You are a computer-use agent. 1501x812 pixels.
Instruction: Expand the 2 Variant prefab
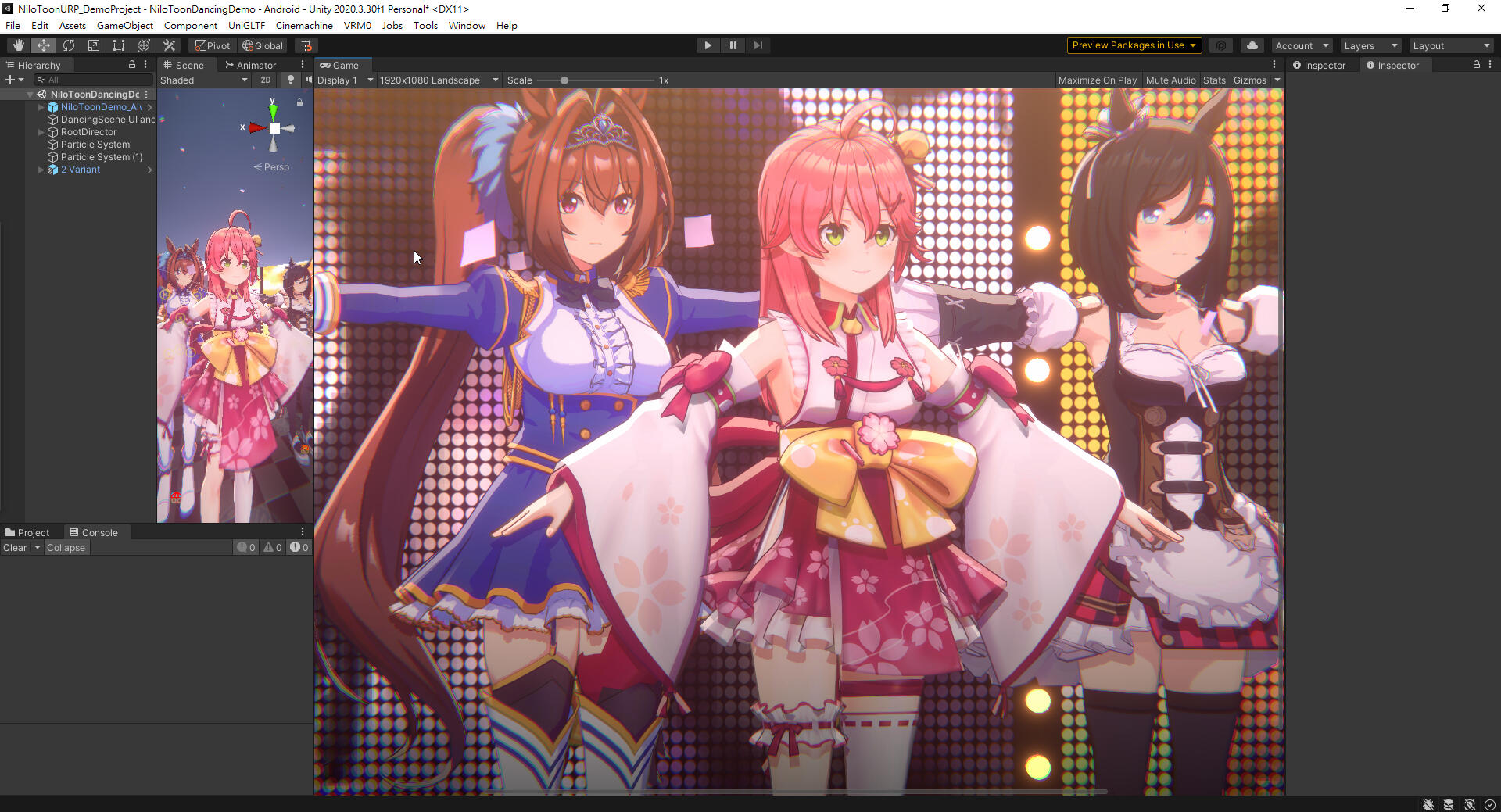pos(41,170)
